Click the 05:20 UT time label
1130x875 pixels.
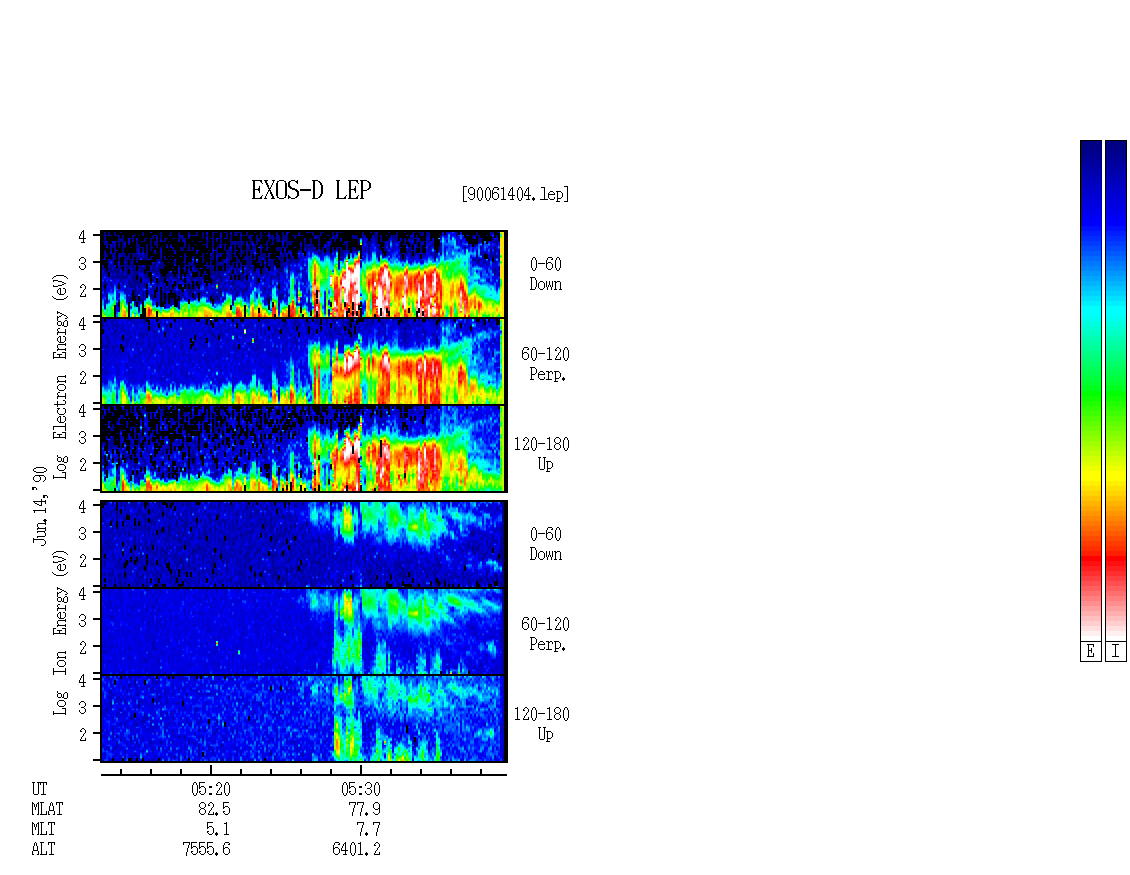tap(210, 789)
